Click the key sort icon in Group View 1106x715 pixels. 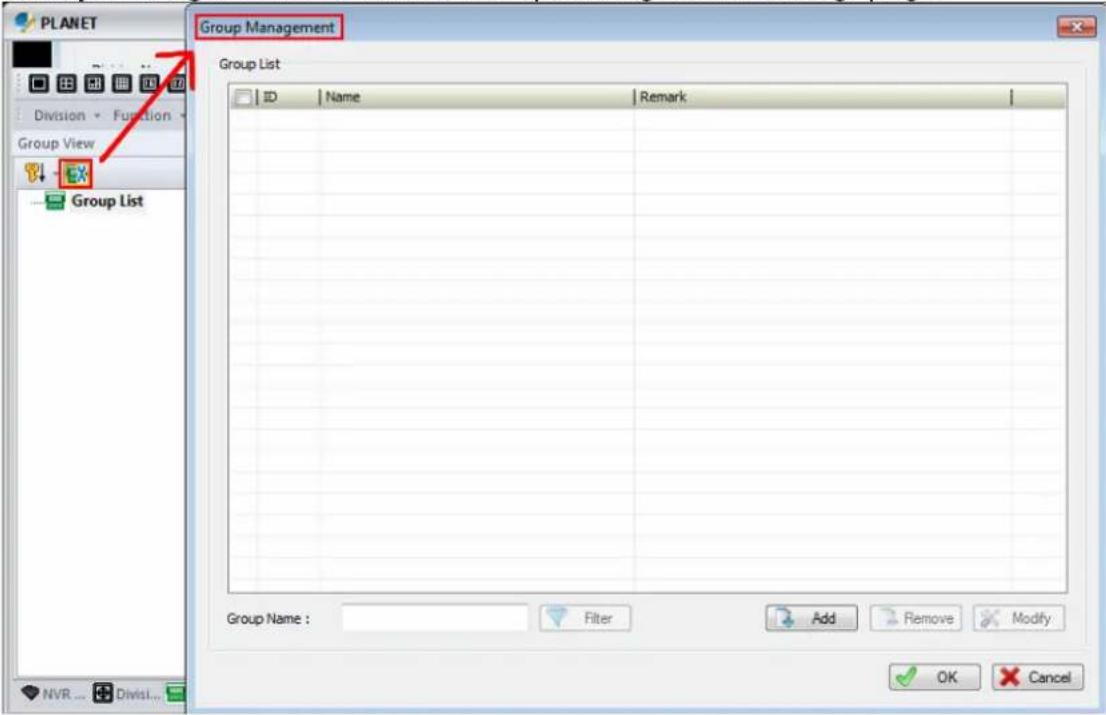[35, 172]
